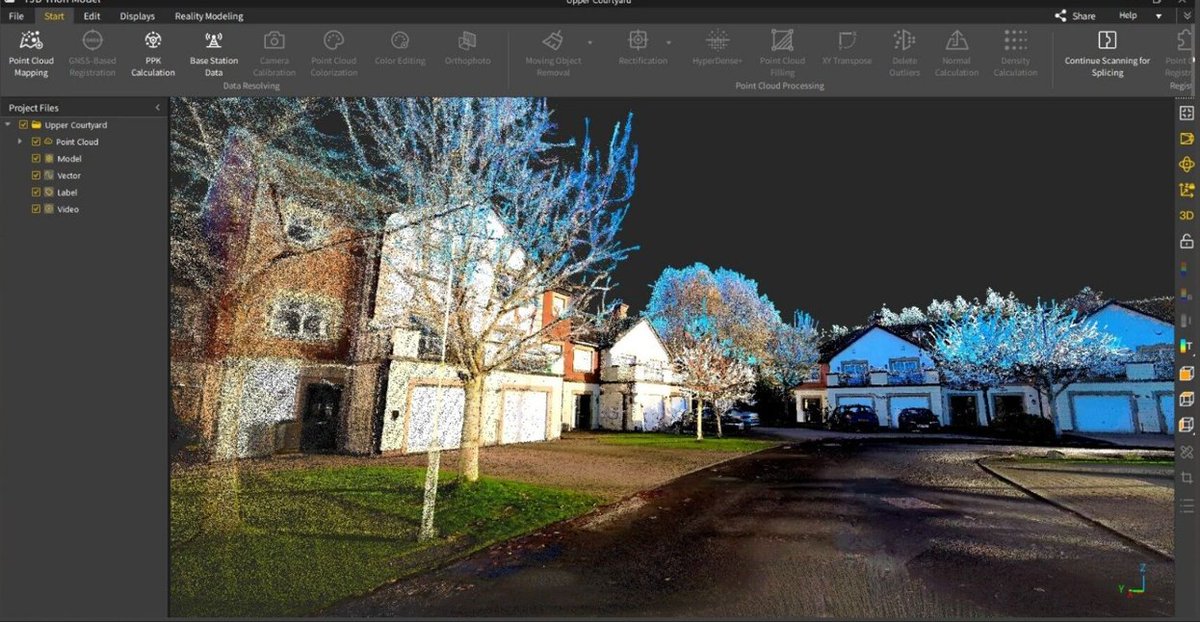Image resolution: width=1200 pixels, height=622 pixels.
Task: Collapse the Upper Courtyard tree node
Action: (x=9, y=125)
